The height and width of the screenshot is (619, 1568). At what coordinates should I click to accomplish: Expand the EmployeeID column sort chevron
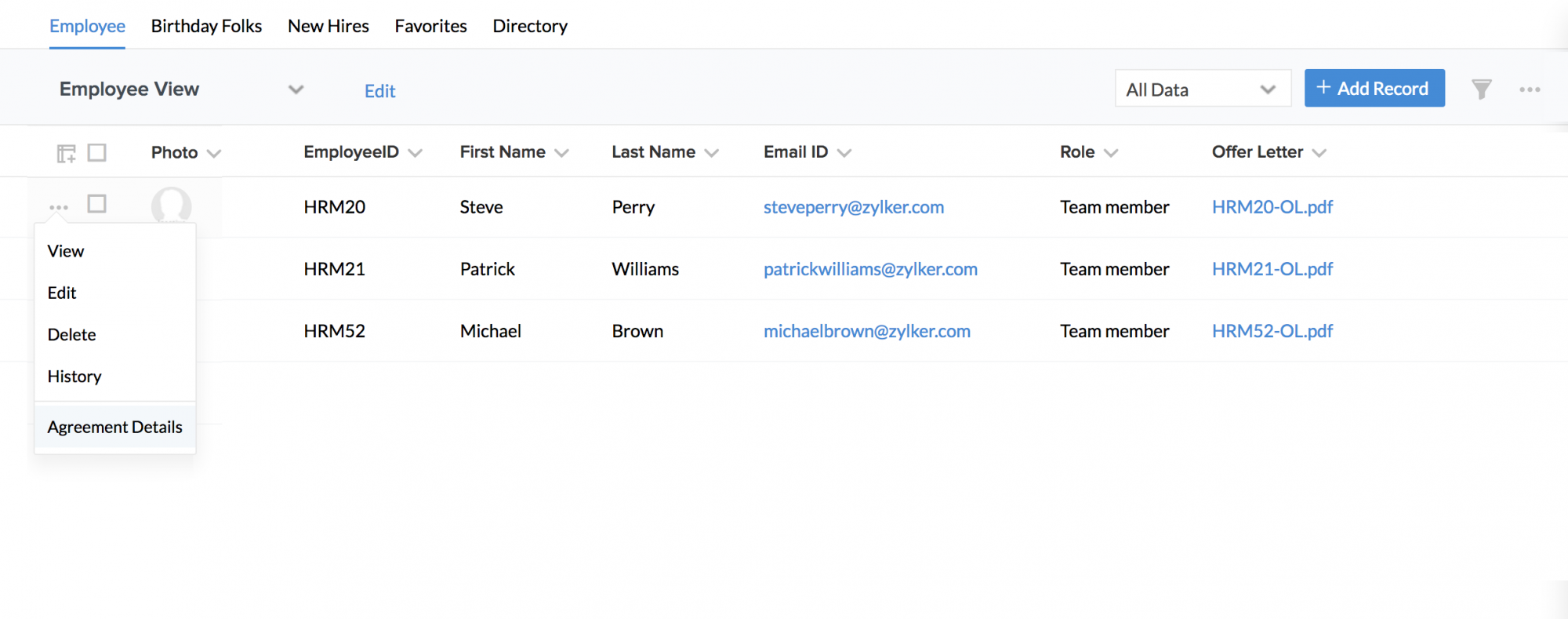click(x=416, y=153)
